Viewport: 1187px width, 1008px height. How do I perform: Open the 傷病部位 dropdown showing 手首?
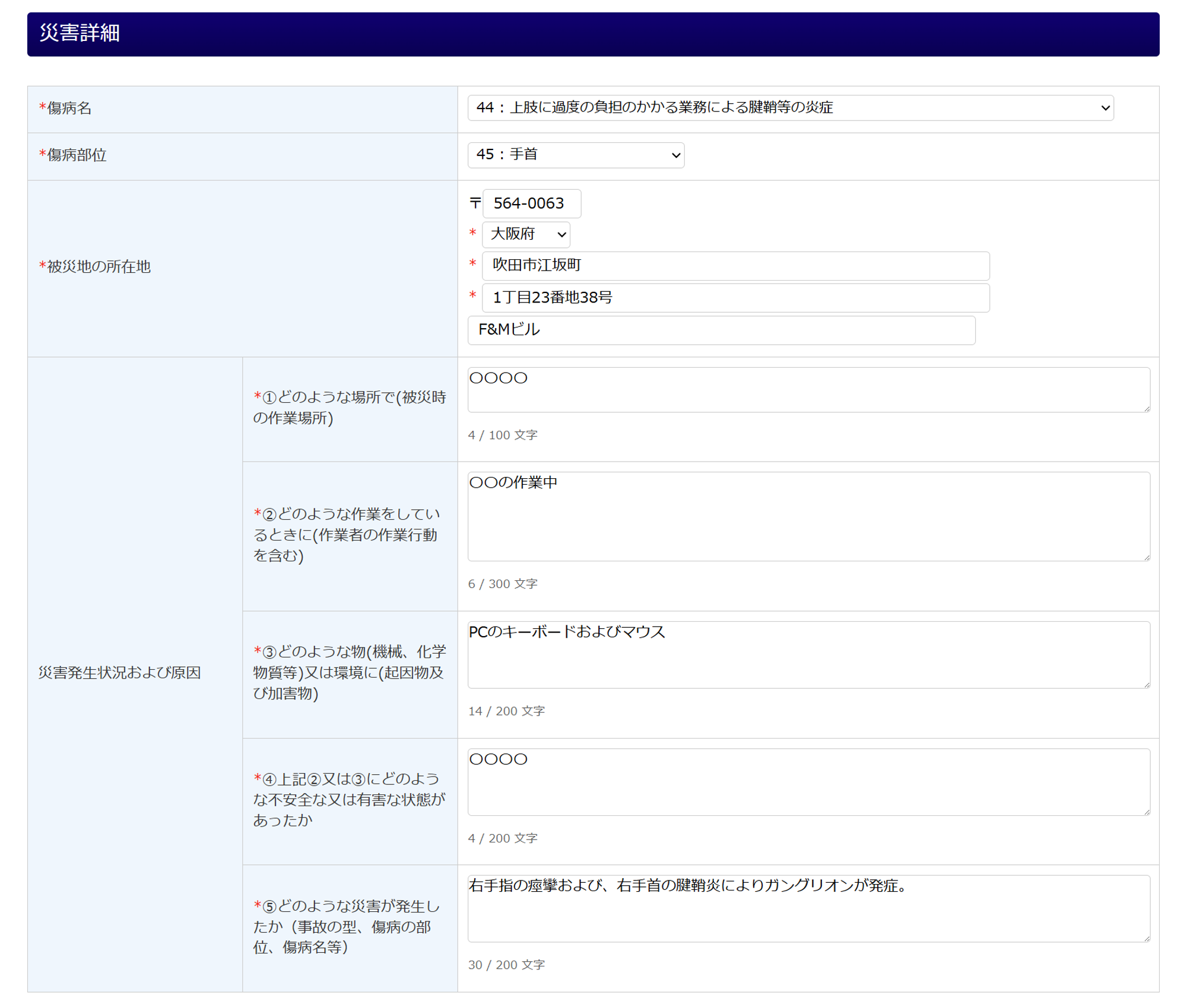tap(575, 155)
